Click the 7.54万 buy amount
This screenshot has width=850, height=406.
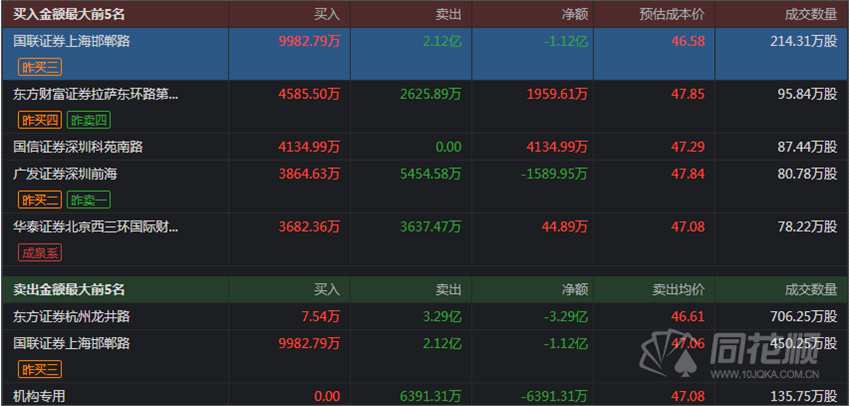[321, 316]
